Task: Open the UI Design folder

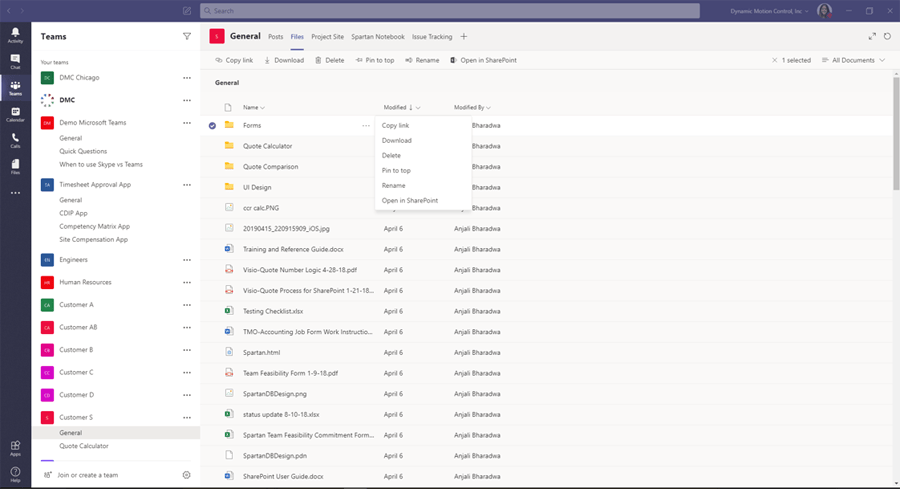Action: tap(257, 187)
